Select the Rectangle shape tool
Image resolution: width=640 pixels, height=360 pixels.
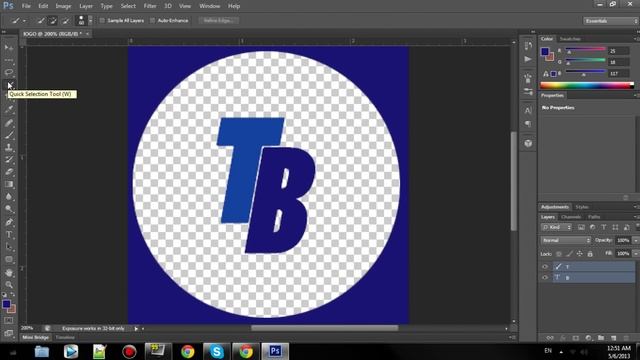(x=9, y=260)
